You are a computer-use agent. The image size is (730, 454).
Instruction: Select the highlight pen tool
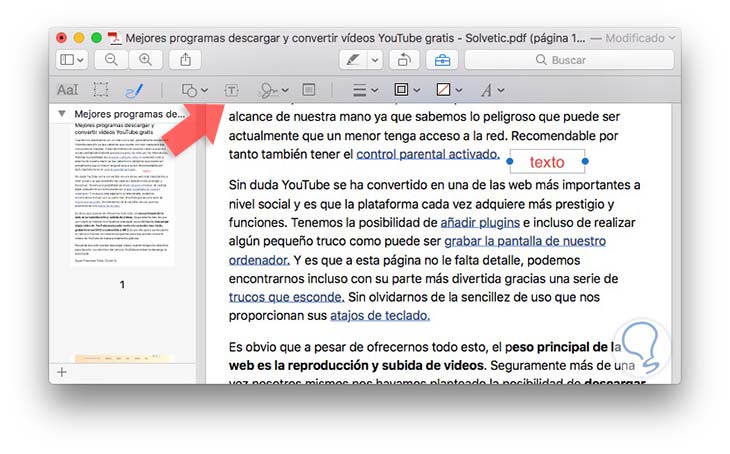coord(353,60)
